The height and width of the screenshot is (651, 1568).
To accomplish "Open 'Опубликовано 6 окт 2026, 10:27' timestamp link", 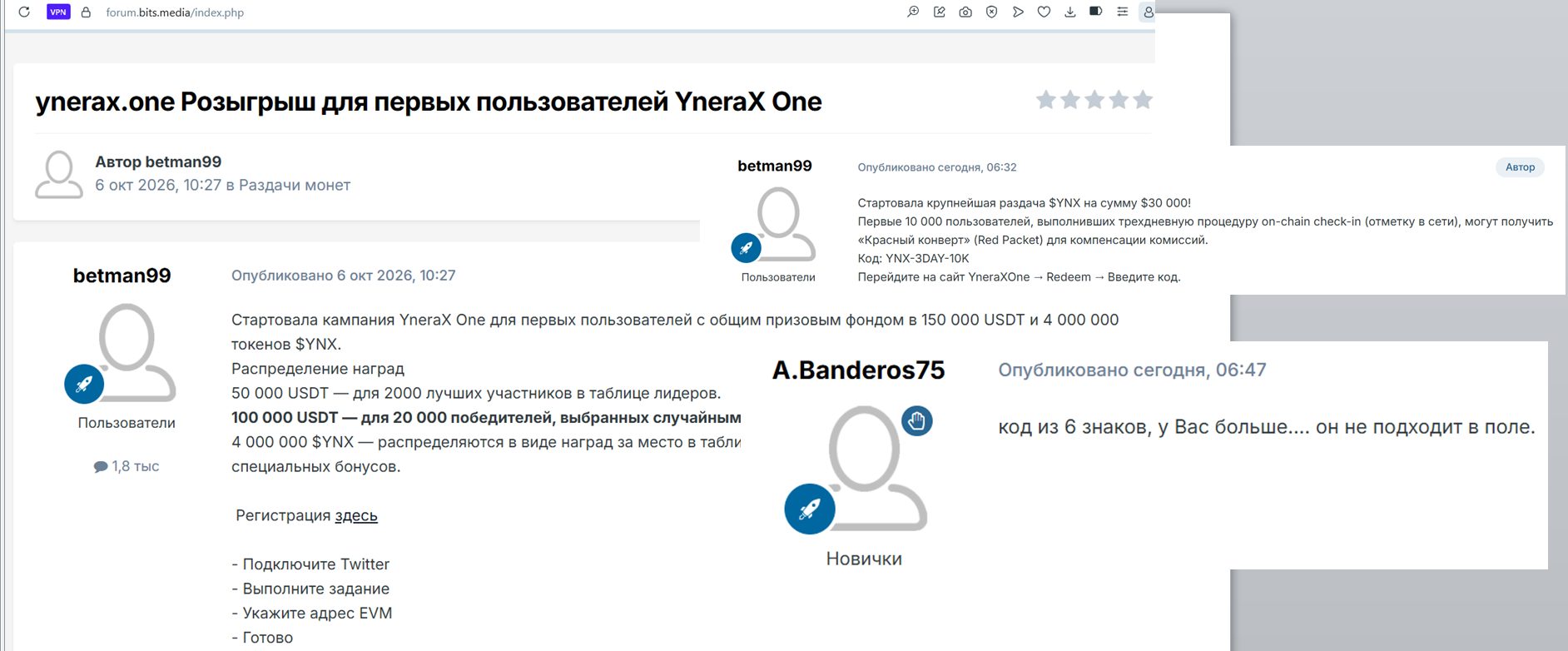I will (344, 276).
